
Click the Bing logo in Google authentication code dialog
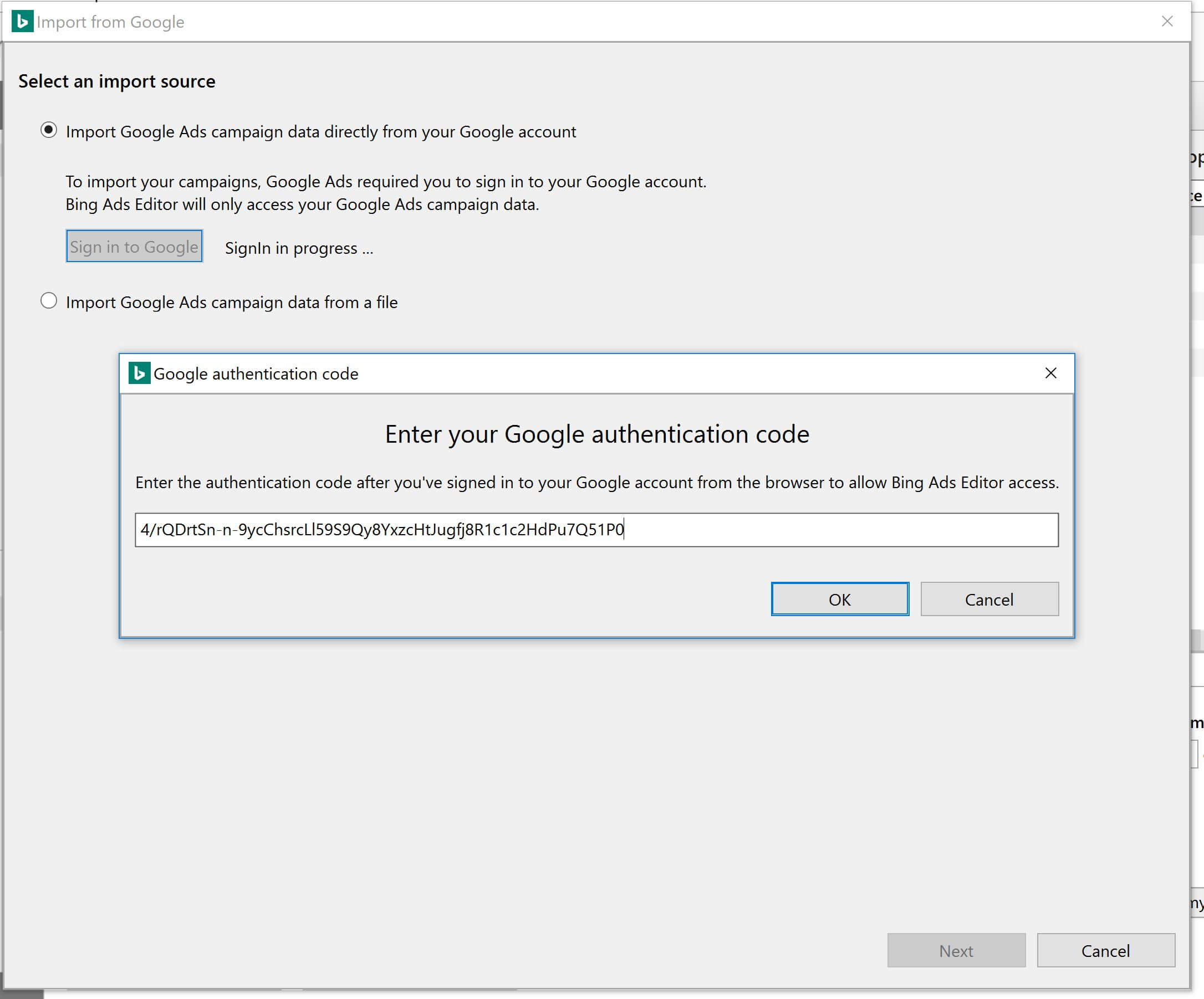pos(139,373)
